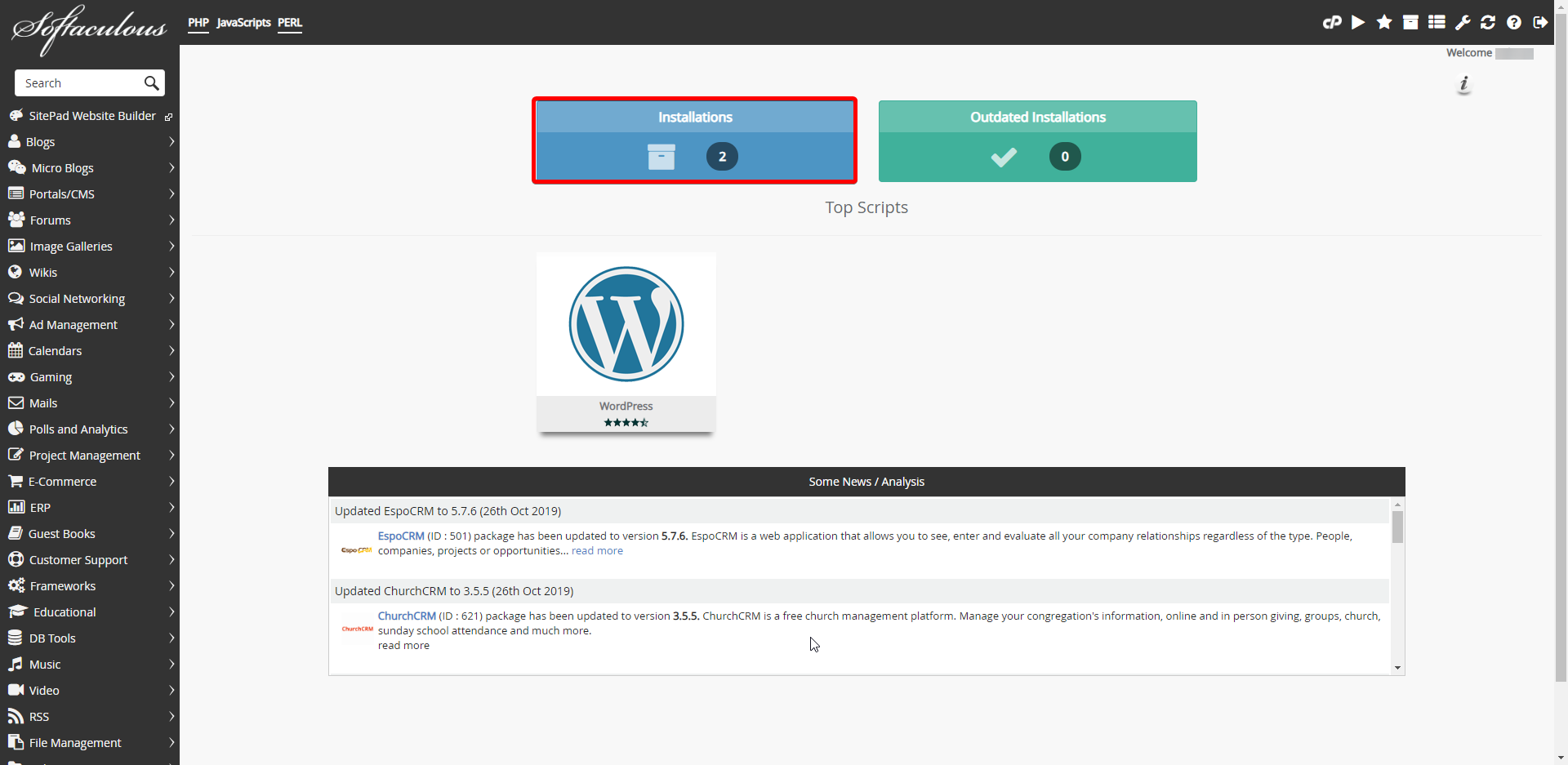Click the RSS feed icon
The height and width of the screenshot is (765, 1568).
click(16, 716)
